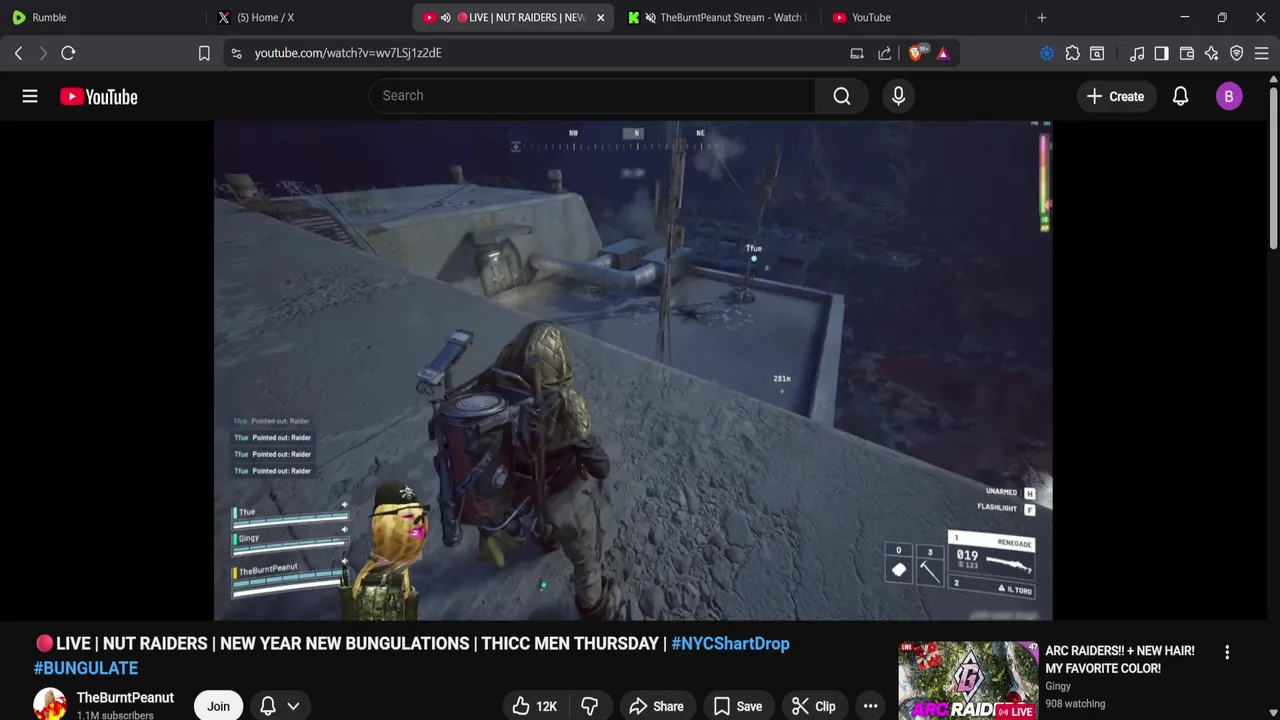
Task: Dislike the video with thumbs down
Action: click(589, 706)
